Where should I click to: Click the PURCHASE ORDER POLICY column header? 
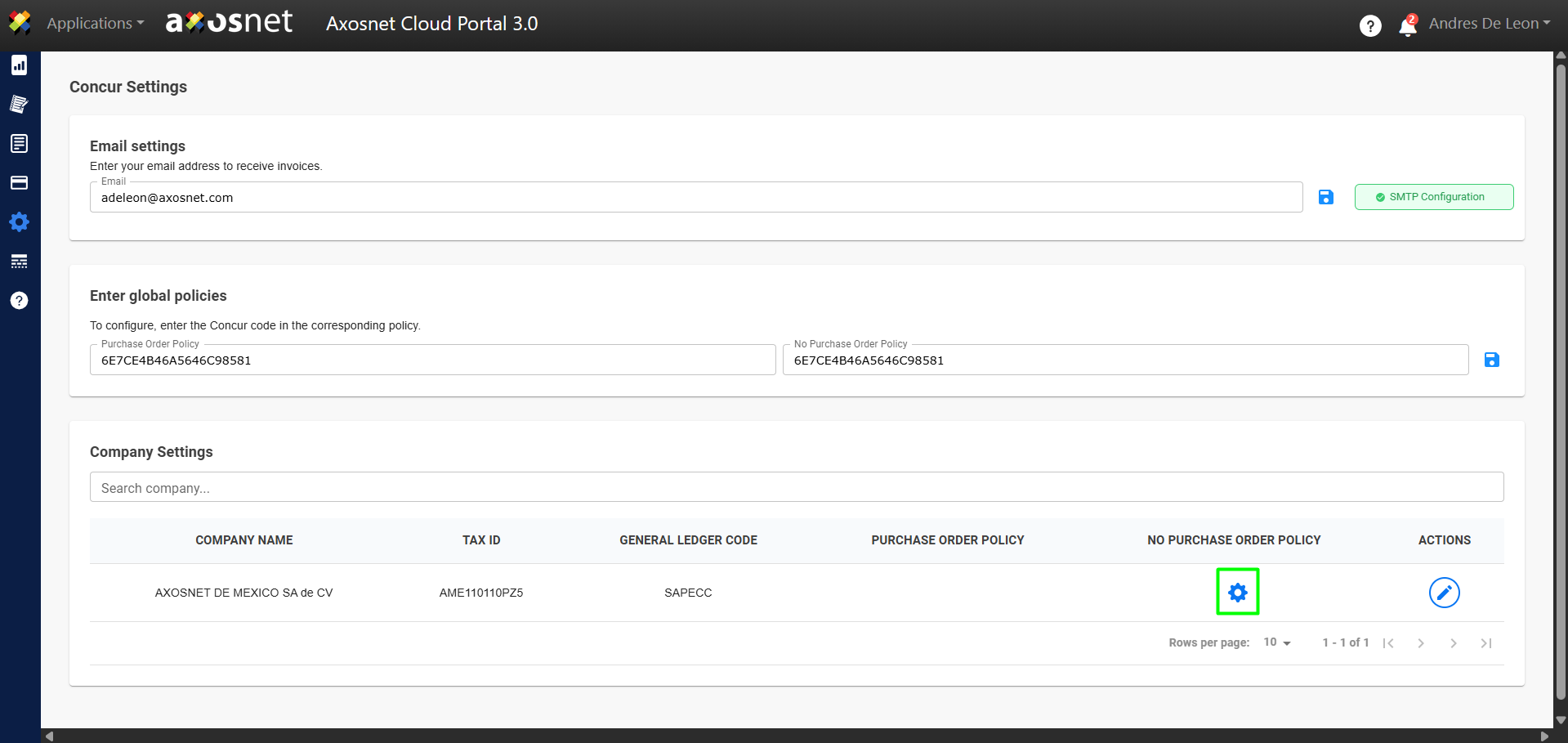(948, 540)
